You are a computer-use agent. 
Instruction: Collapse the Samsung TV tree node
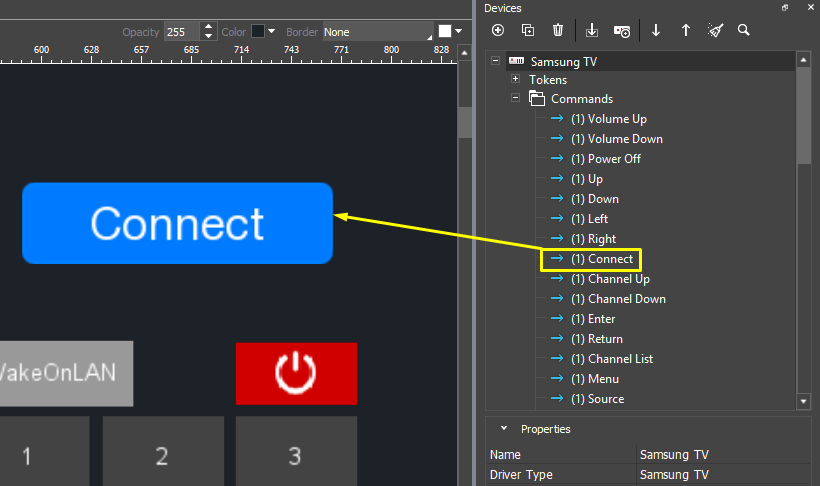tap(495, 61)
